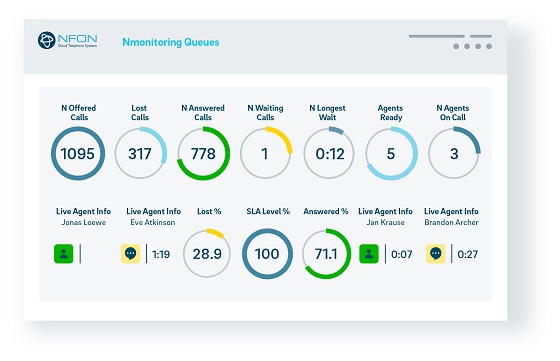
Task: Click the Eve Atkinson timer 1:19
Action: [x=161, y=254]
